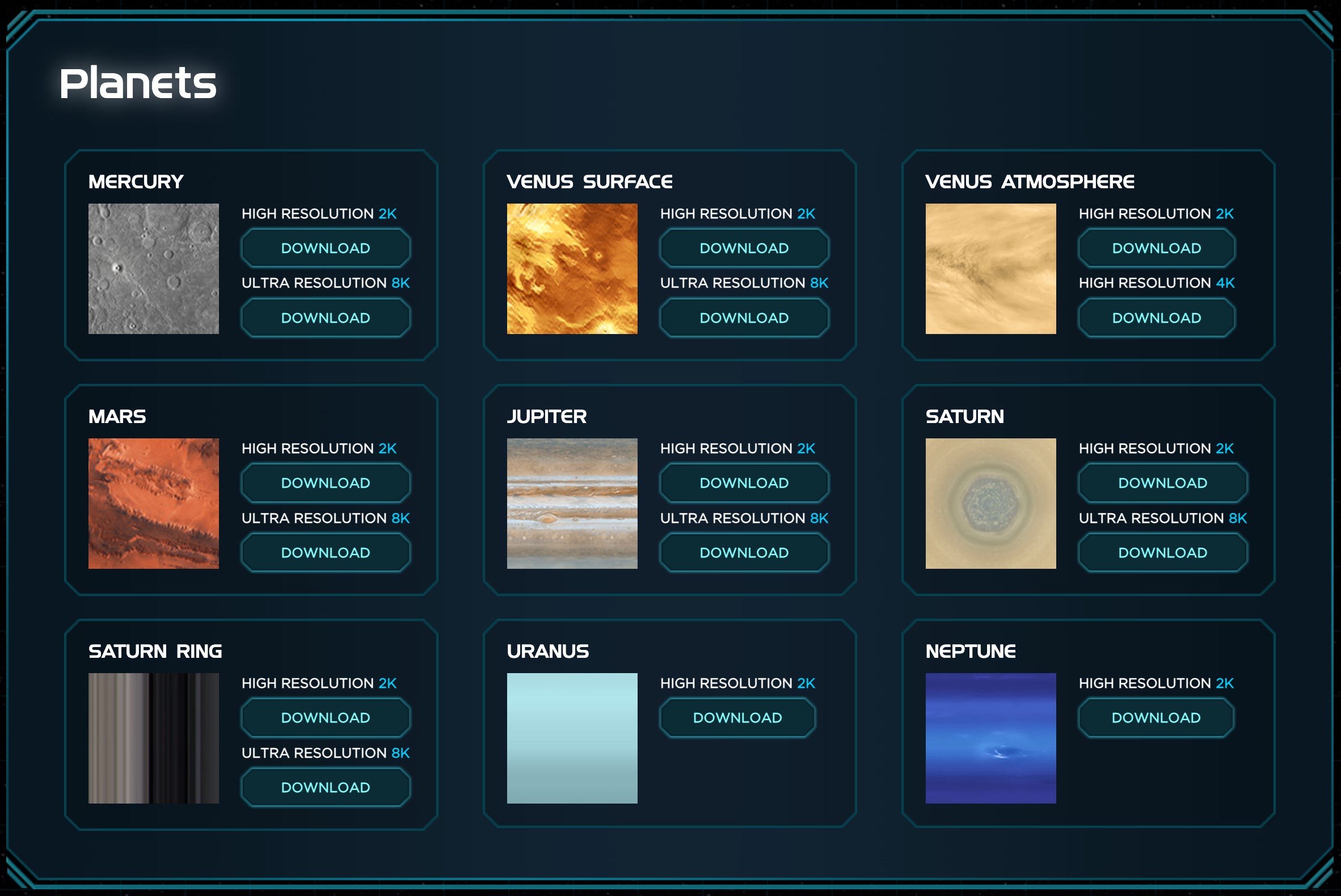Select the Saturn Ring striped thumbnail
Image resolution: width=1341 pixels, height=896 pixels.
tap(153, 738)
